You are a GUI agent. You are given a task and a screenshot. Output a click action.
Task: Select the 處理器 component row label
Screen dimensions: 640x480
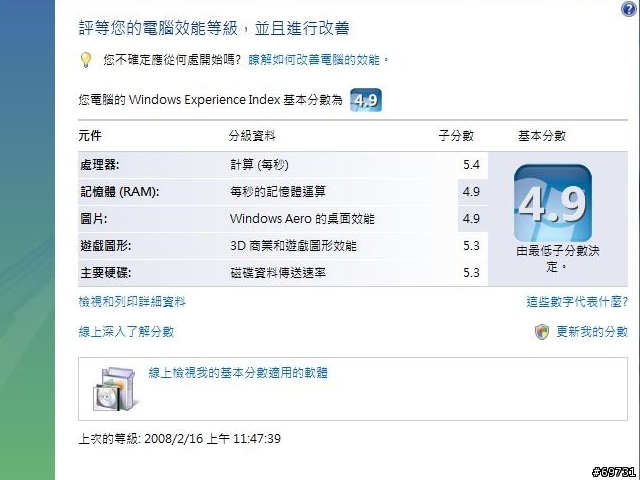click(100, 165)
